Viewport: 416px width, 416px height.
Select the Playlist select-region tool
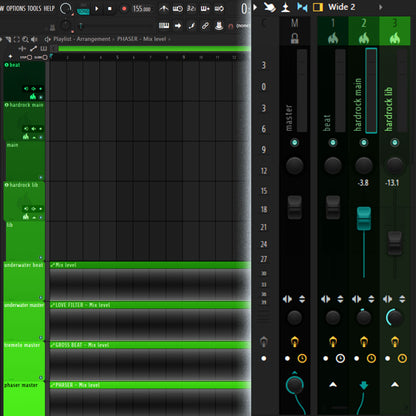pyautogui.click(x=17, y=39)
